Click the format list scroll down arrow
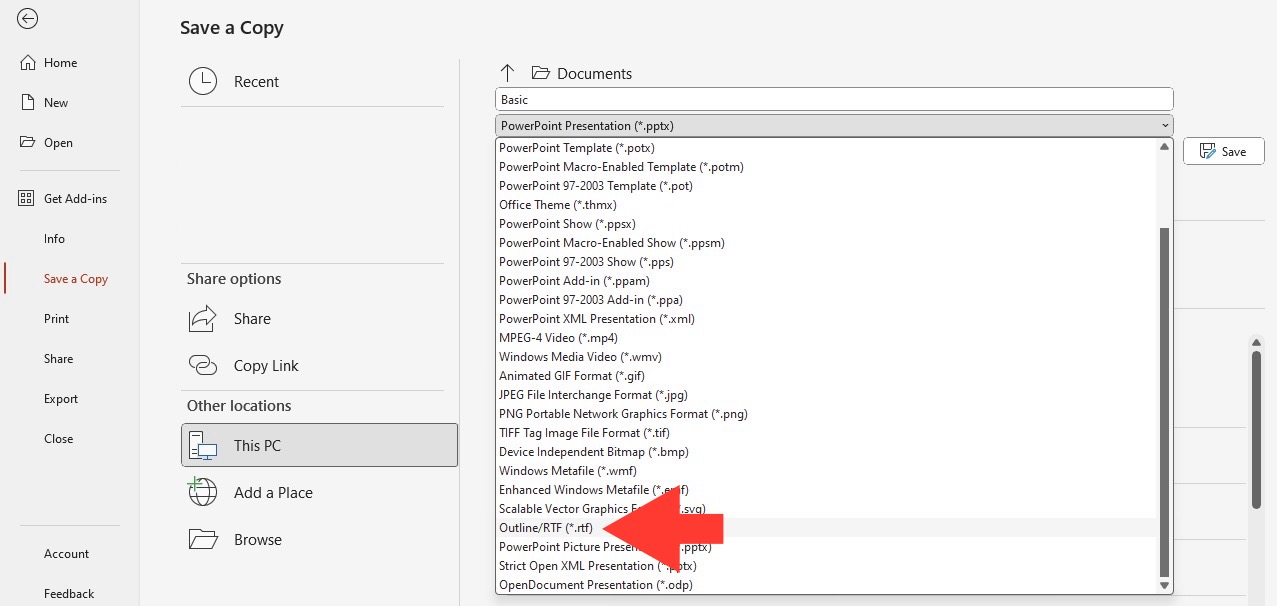 (1164, 585)
